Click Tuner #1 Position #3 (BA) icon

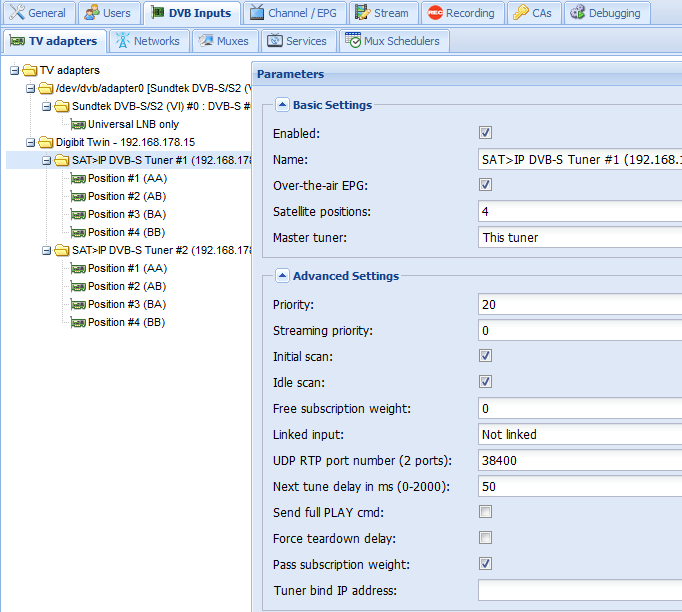(78, 215)
